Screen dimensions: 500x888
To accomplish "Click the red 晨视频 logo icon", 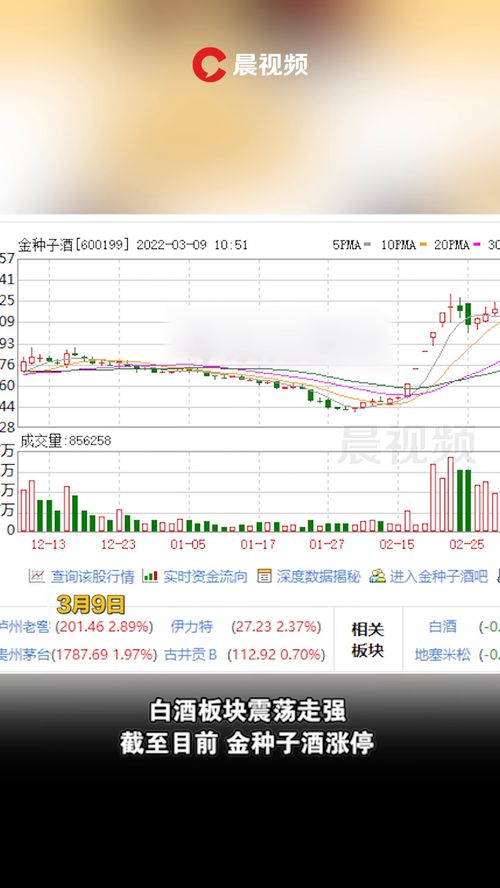I will 209,65.
